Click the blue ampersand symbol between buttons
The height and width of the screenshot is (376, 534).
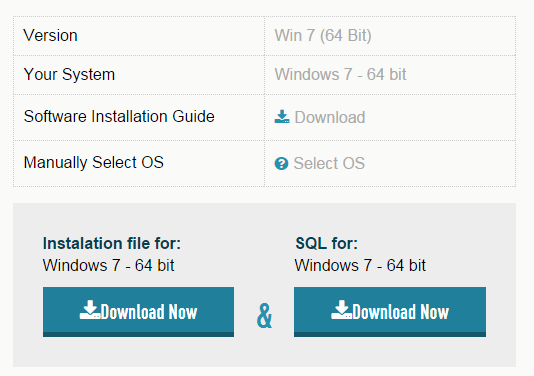[x=264, y=316]
